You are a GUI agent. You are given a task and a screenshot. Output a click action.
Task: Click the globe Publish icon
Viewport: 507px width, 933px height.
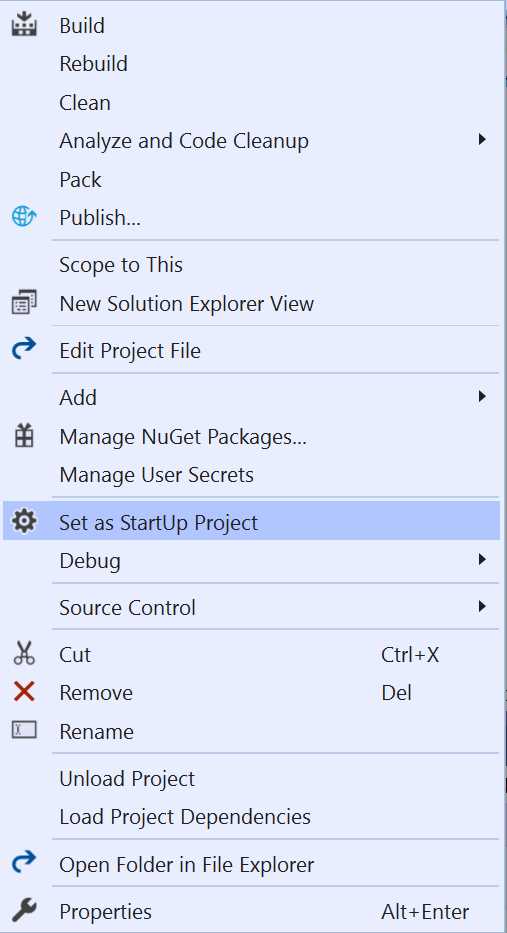24,217
